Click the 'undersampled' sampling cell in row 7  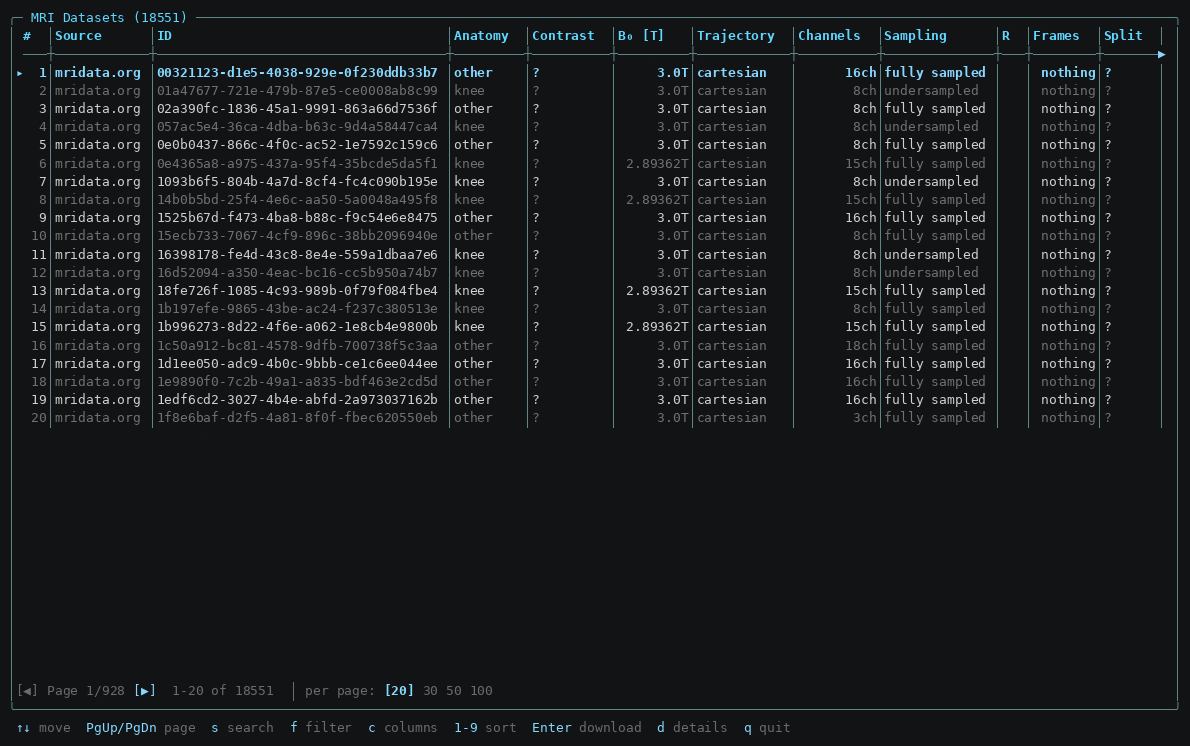click(931, 182)
